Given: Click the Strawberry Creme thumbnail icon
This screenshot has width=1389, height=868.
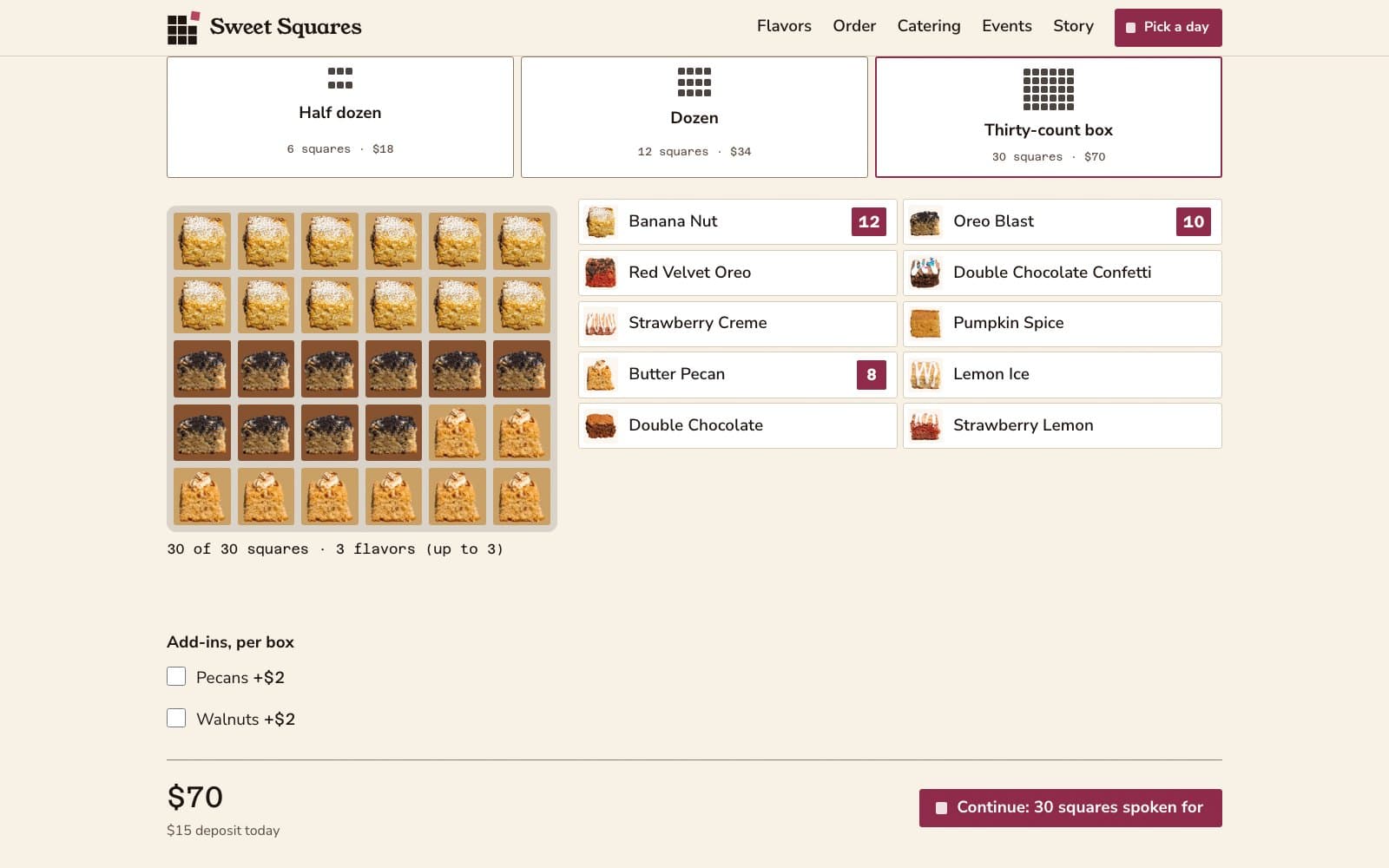Looking at the screenshot, I should 601,324.
